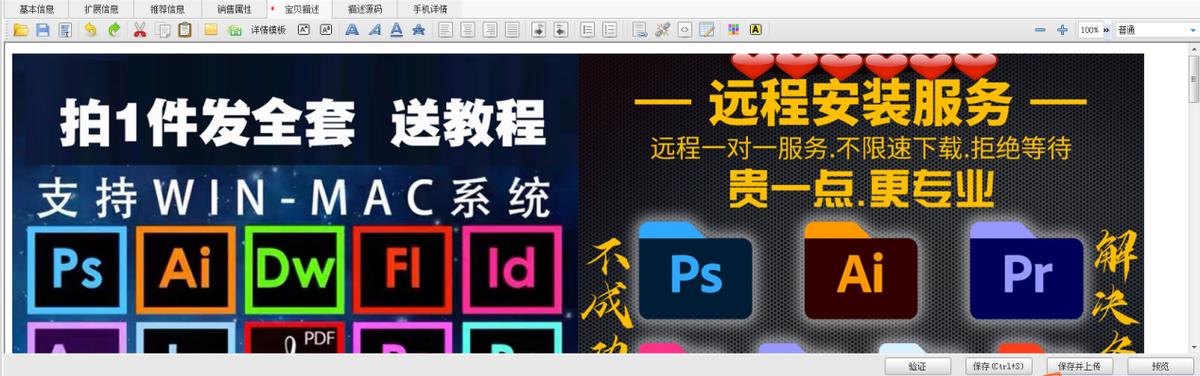Image resolution: width=1200 pixels, height=376 pixels.
Task: Click the save-as document icon
Action: point(65,30)
